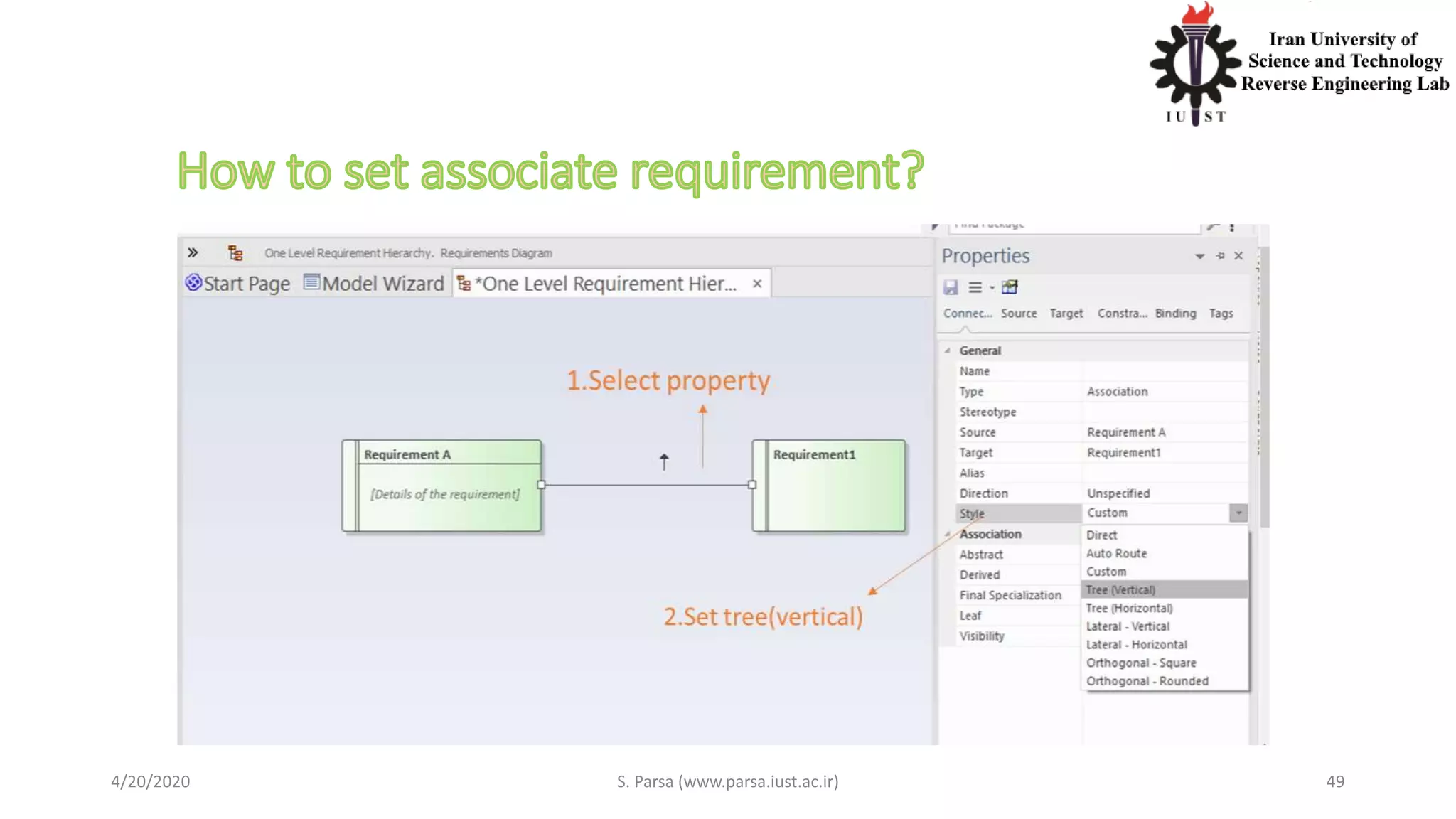Click the save icon in Properties toolbar
Image resolution: width=1456 pixels, height=819 pixels.
(951, 287)
